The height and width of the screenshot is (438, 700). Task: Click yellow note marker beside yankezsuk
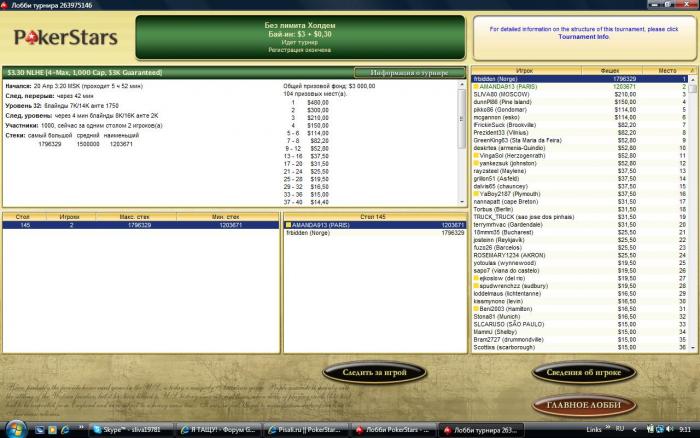point(476,163)
